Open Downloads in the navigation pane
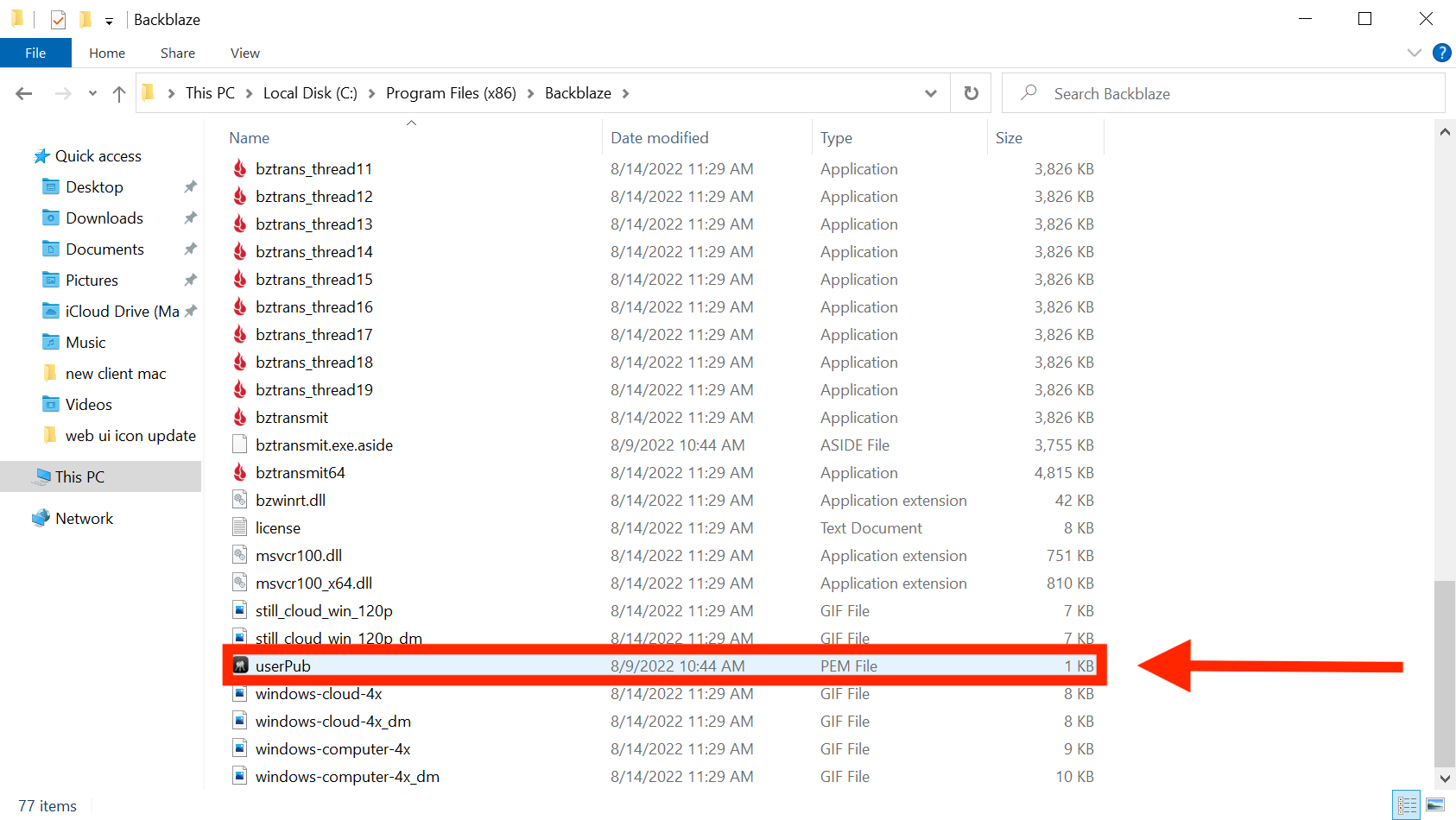 tap(104, 218)
